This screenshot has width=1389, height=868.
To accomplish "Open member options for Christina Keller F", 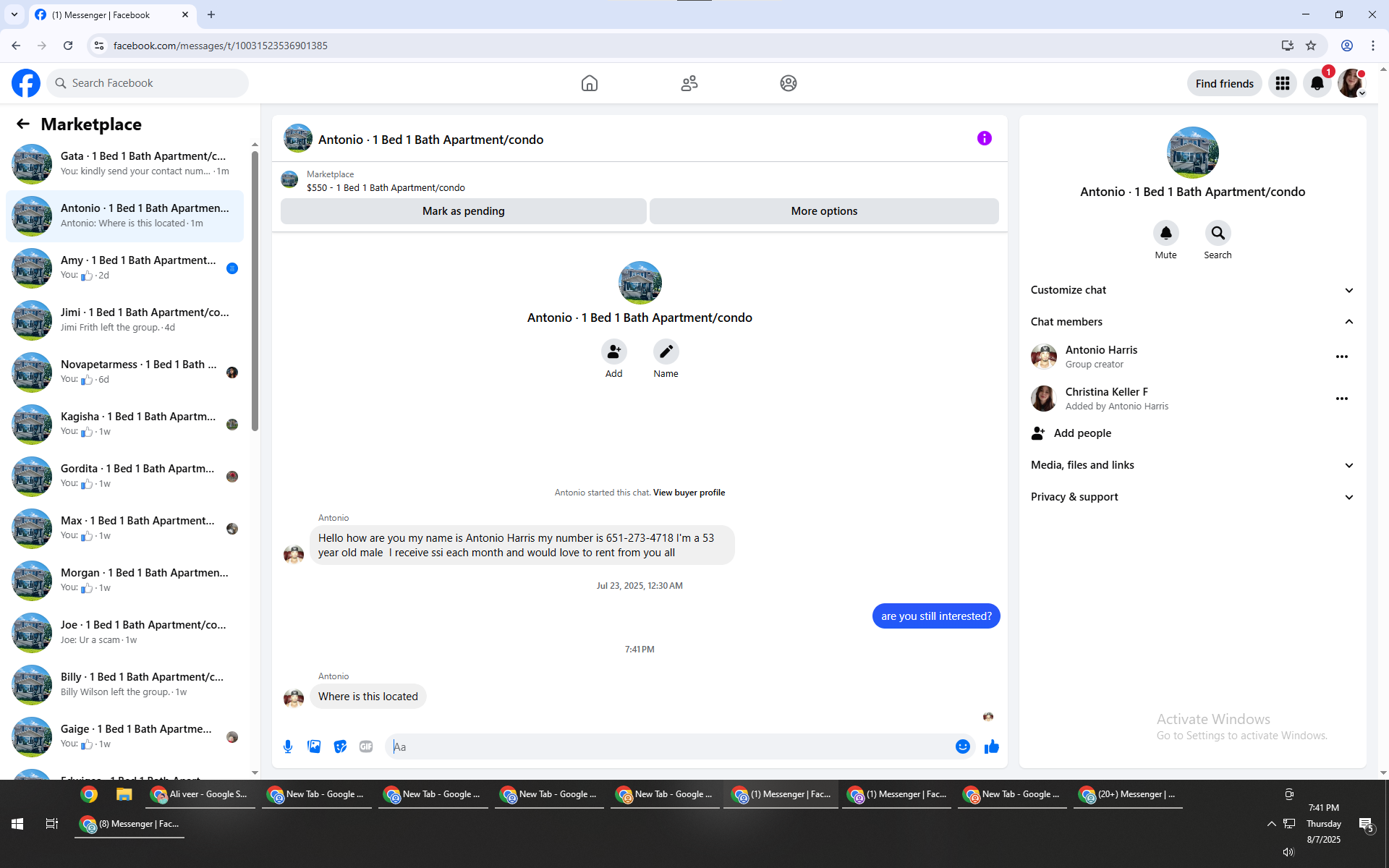I will click(x=1342, y=399).
